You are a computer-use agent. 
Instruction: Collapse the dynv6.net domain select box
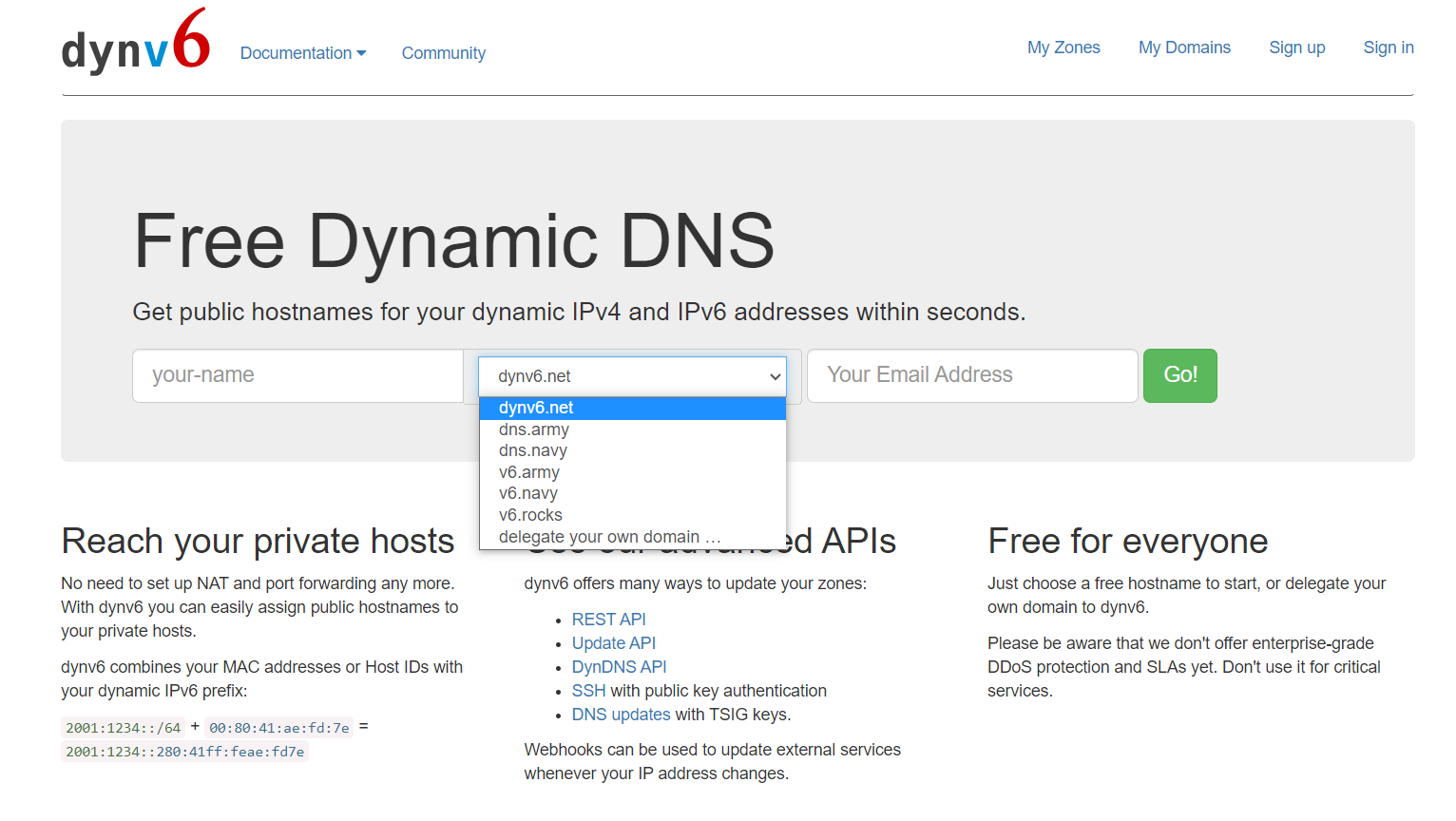(632, 376)
